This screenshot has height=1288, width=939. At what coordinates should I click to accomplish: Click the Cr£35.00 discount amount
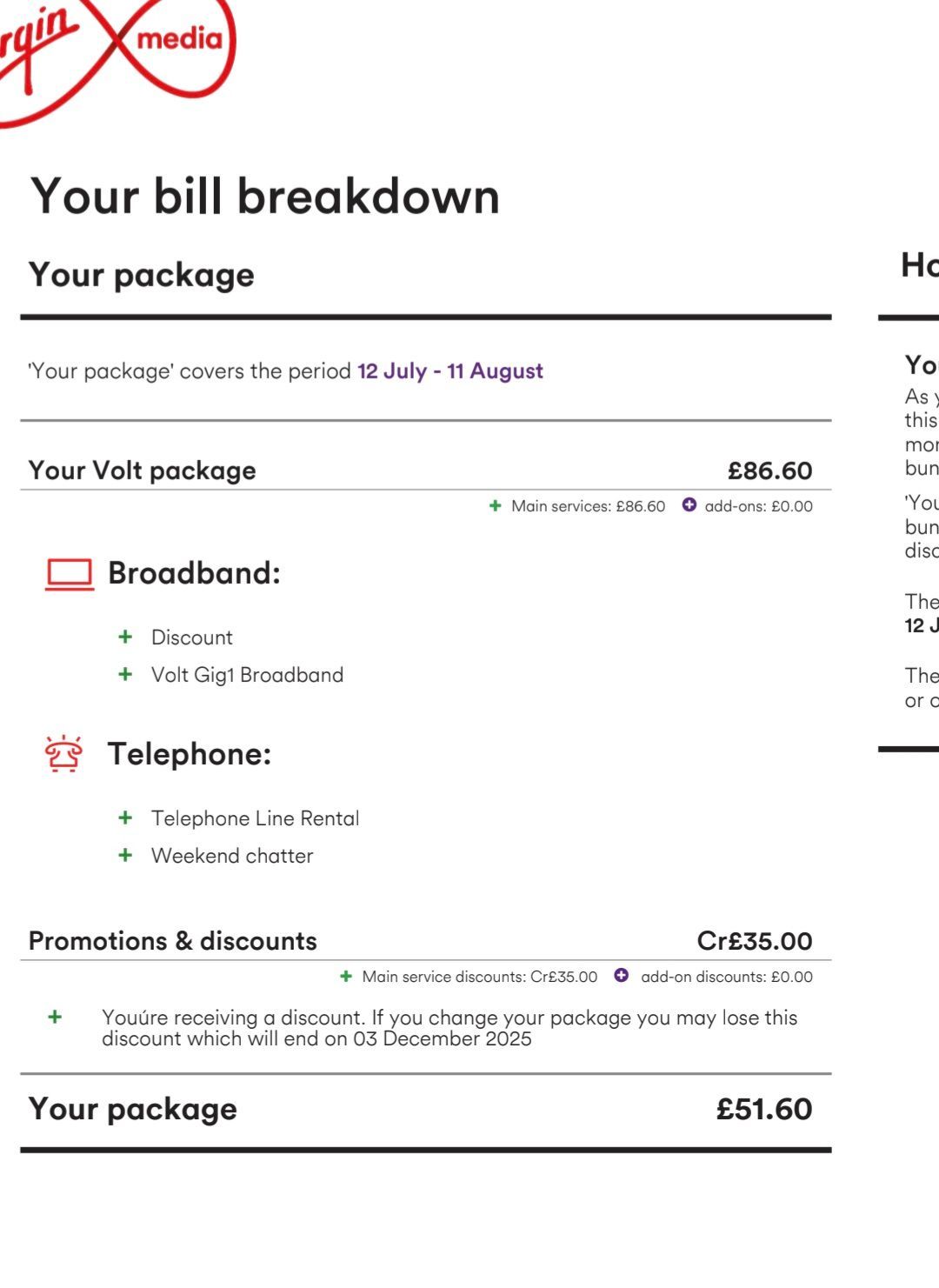click(755, 941)
